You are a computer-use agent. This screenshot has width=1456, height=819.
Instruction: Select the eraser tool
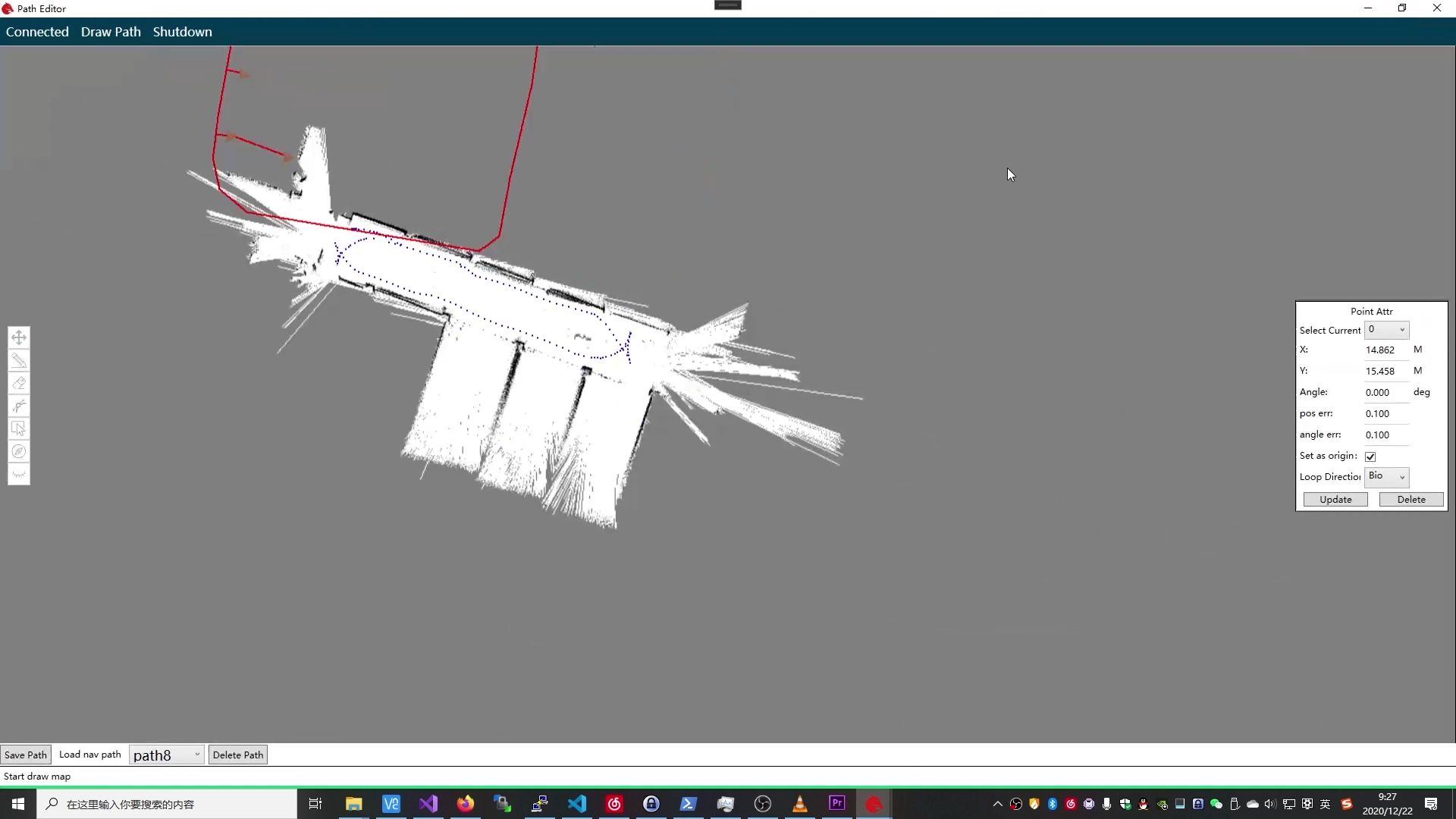point(19,383)
